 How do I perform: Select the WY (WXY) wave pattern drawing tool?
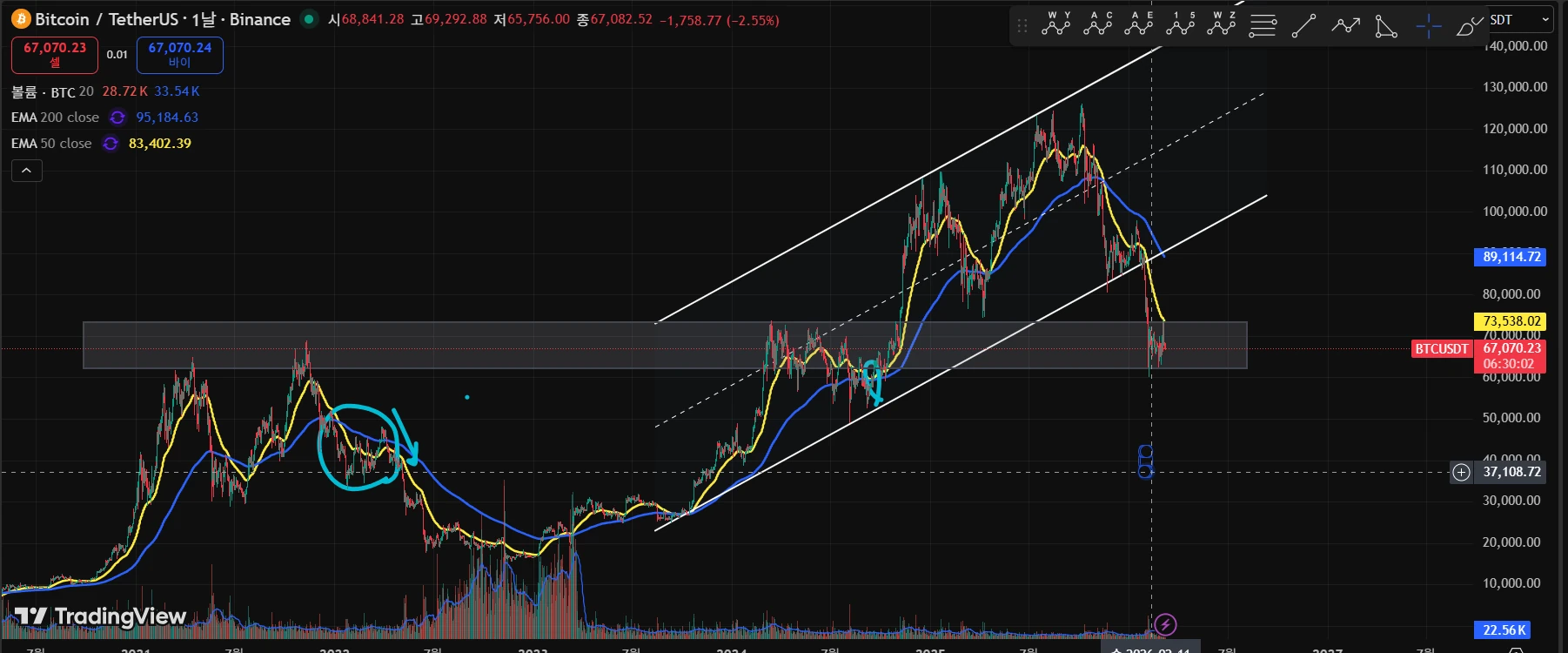coord(1056,24)
